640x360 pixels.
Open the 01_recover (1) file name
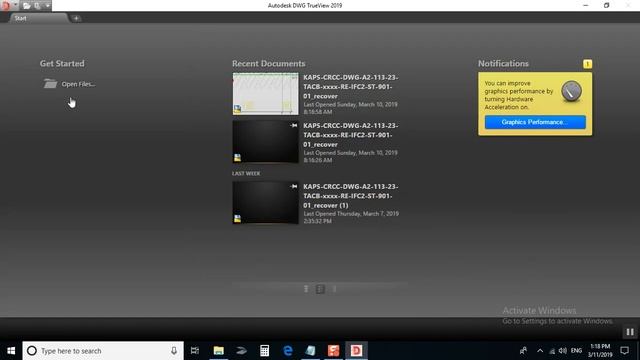(351, 196)
